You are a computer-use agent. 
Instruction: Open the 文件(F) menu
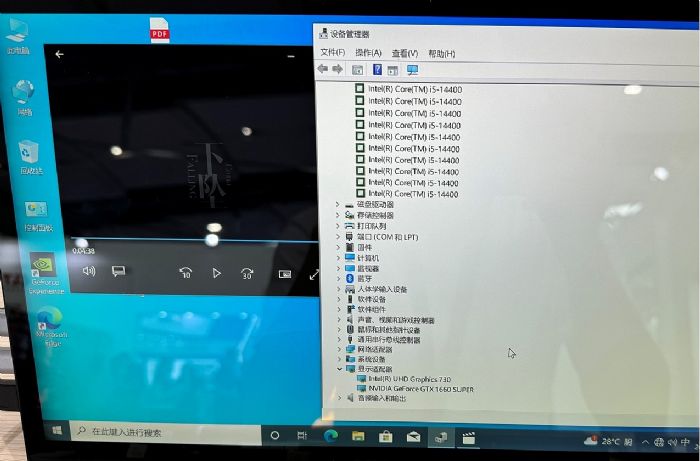(332, 53)
